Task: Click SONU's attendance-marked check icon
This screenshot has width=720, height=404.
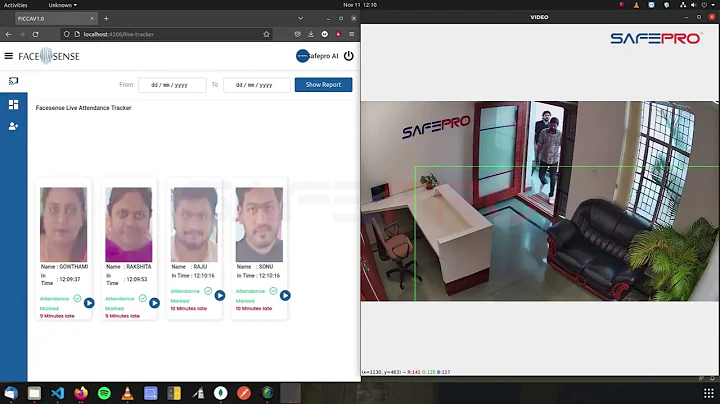Action: click(273, 291)
